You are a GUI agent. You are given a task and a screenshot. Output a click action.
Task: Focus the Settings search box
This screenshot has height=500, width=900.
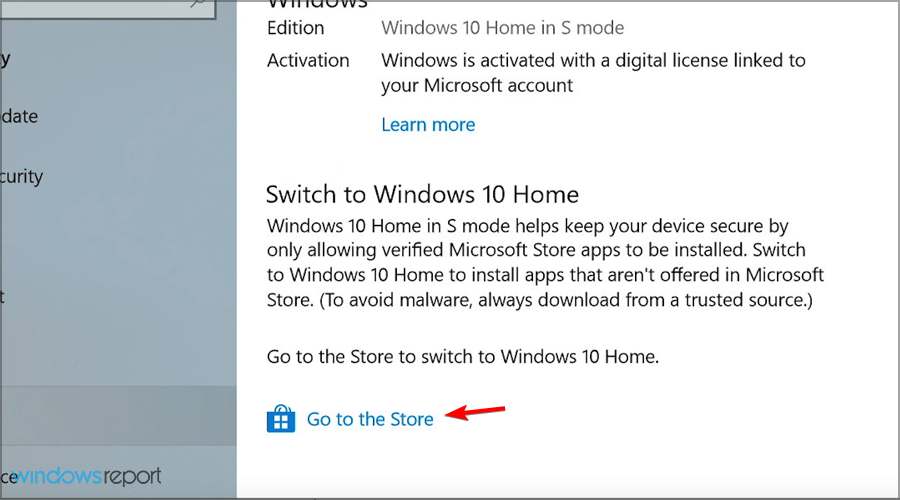pos(100,4)
